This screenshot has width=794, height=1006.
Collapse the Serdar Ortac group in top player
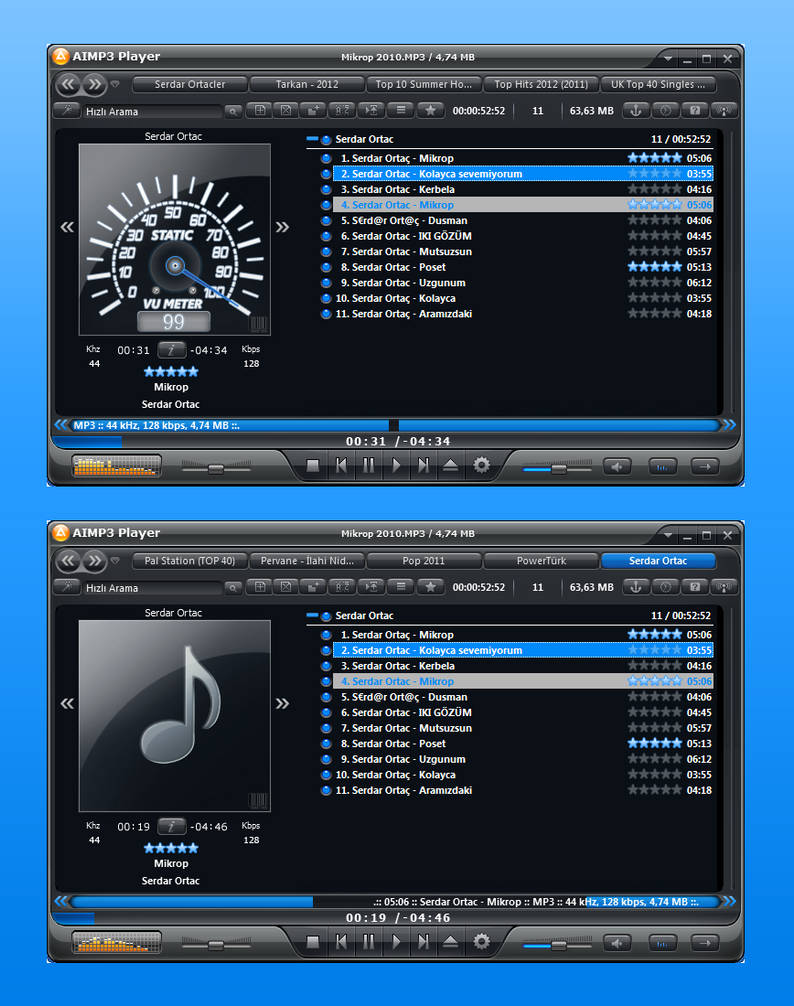(x=312, y=139)
